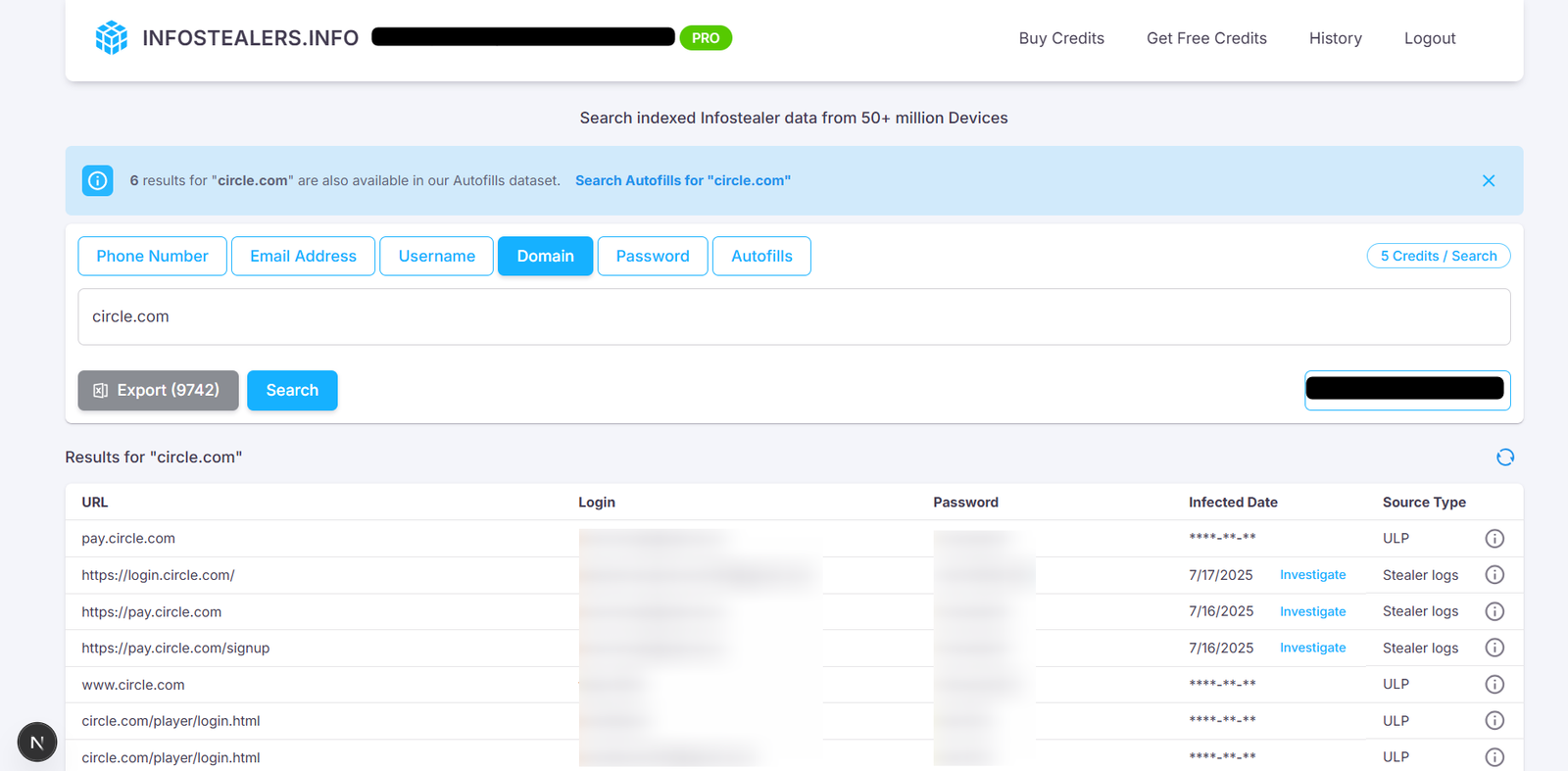Click the 5 Credits / Search badge
The height and width of the screenshot is (771, 1568).
1439,256
